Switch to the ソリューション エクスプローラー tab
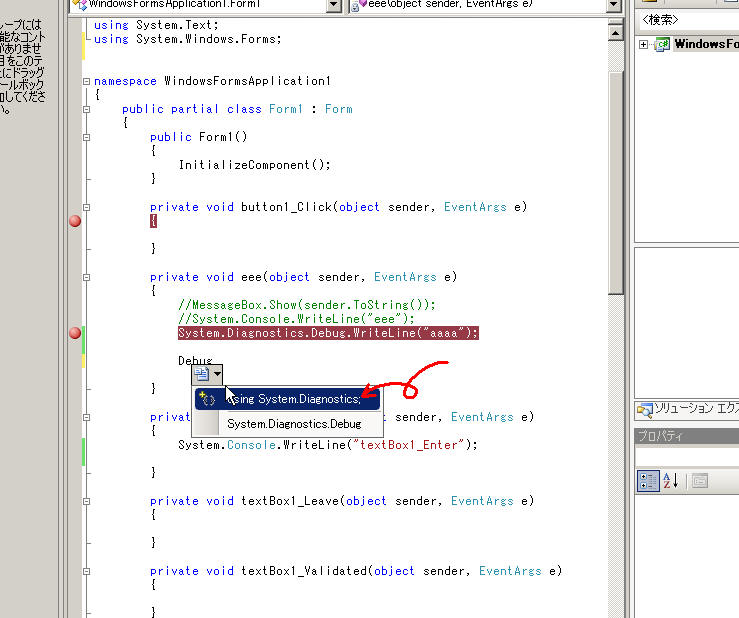The width and height of the screenshot is (739, 618). (696, 408)
